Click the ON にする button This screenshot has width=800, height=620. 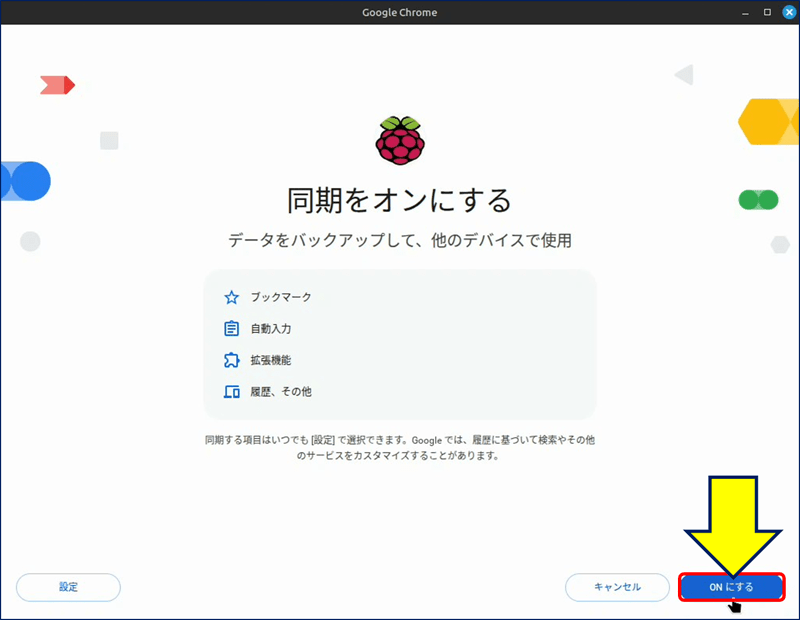[731, 587]
